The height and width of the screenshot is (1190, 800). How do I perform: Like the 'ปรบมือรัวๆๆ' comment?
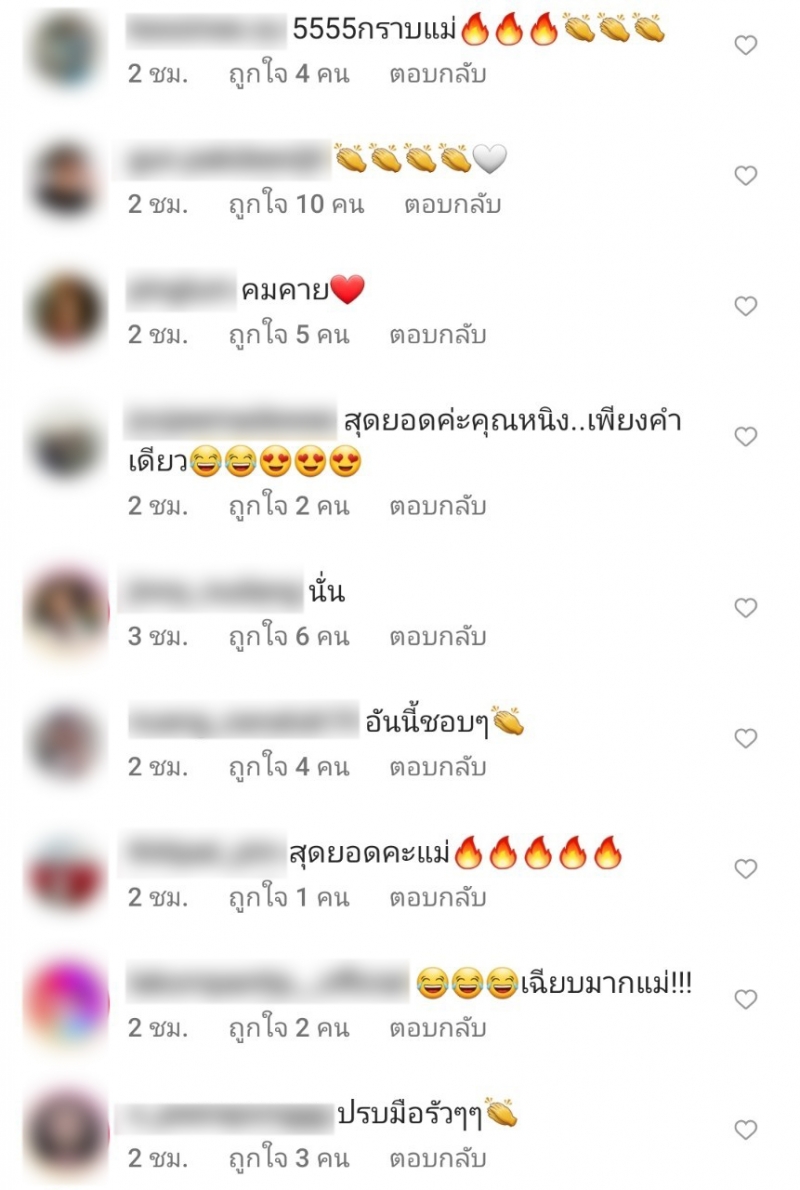pyautogui.click(x=746, y=1130)
